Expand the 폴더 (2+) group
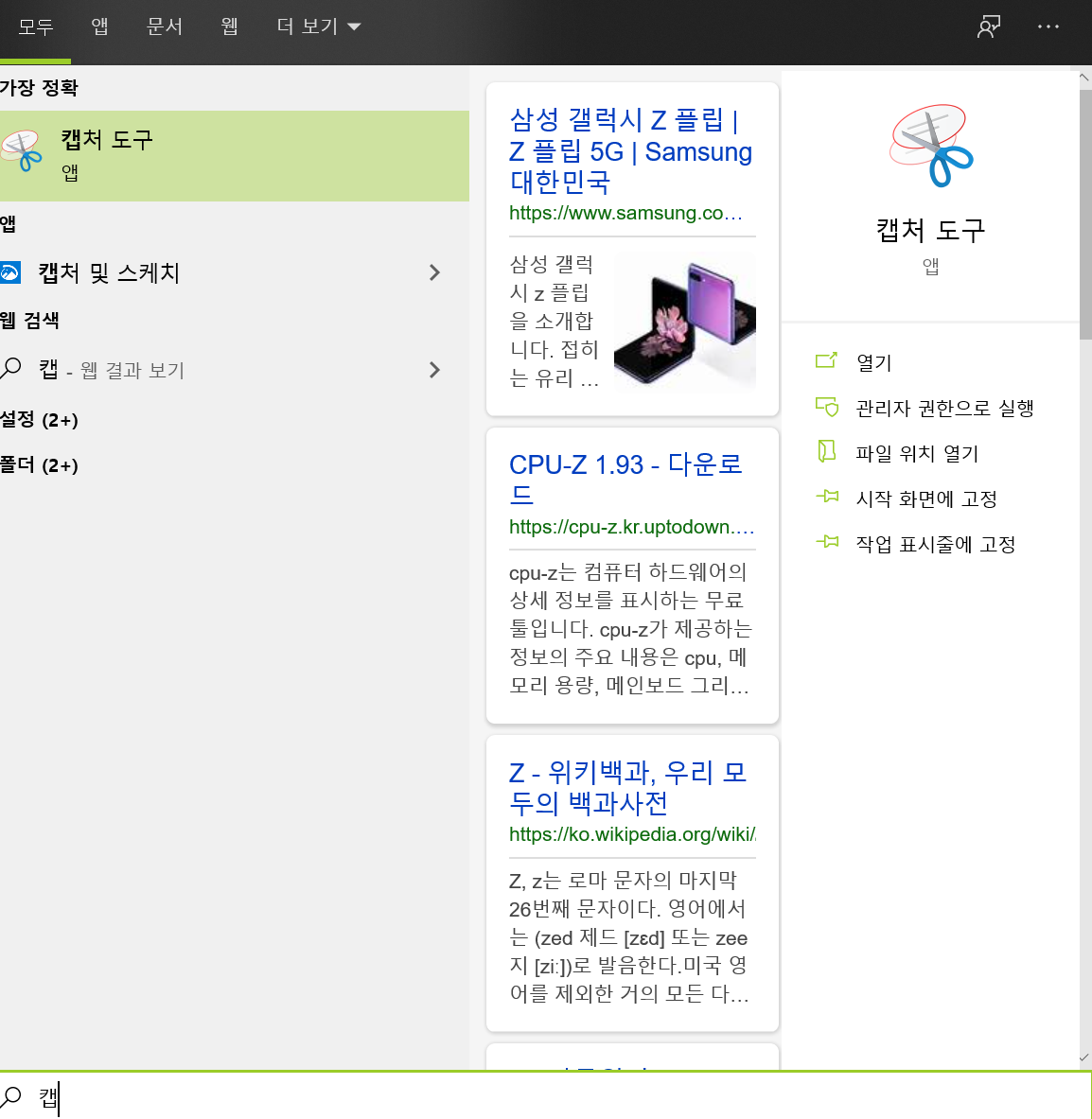The image size is (1092, 1119). (39, 465)
